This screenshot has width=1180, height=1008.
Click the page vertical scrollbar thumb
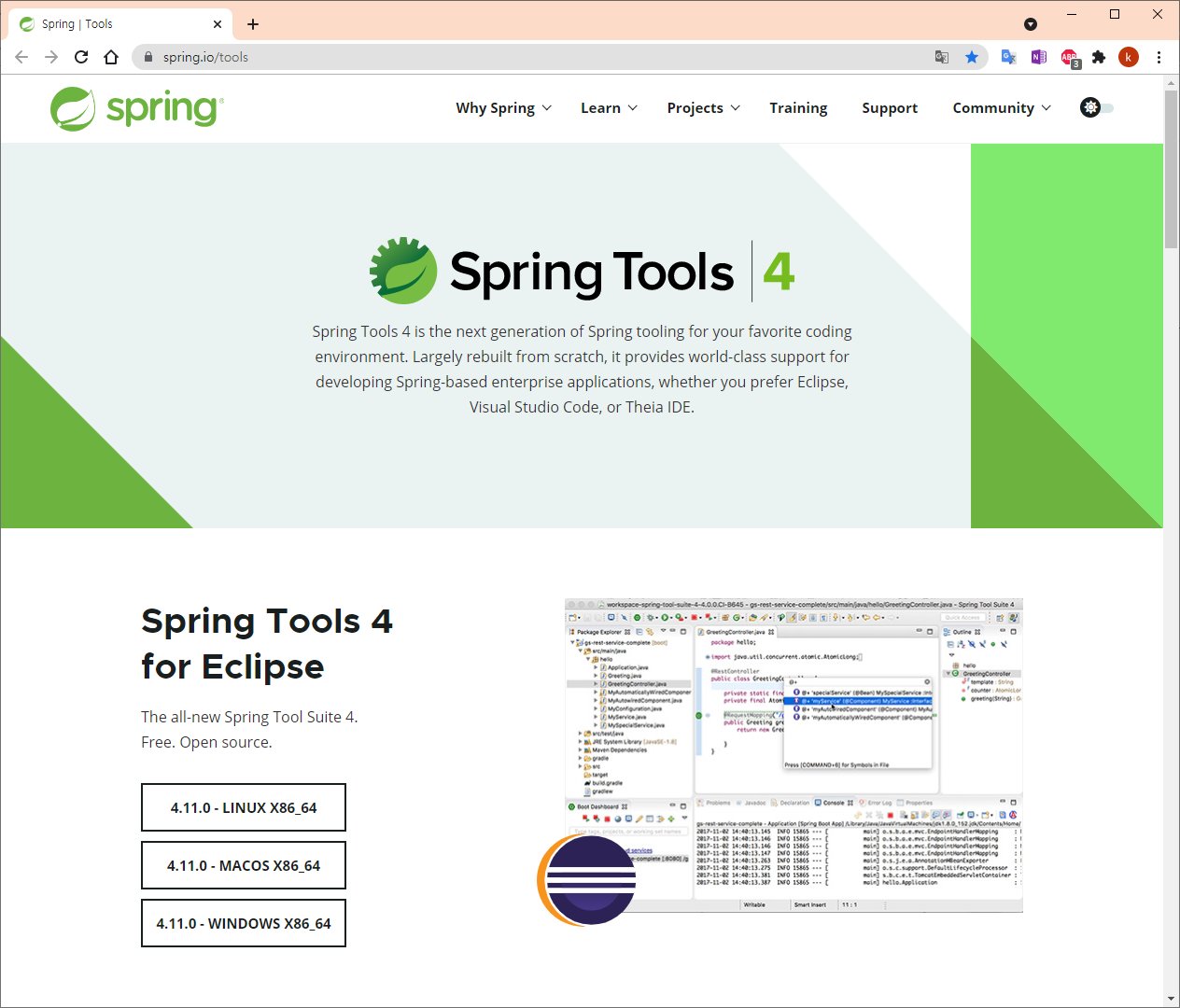coord(1172,169)
